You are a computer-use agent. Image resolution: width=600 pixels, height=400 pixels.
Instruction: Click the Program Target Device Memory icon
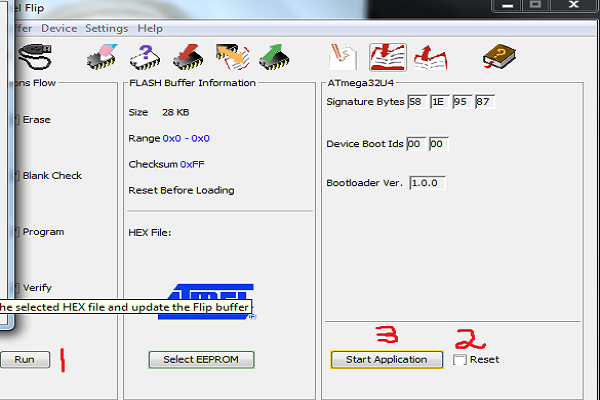tap(188, 57)
